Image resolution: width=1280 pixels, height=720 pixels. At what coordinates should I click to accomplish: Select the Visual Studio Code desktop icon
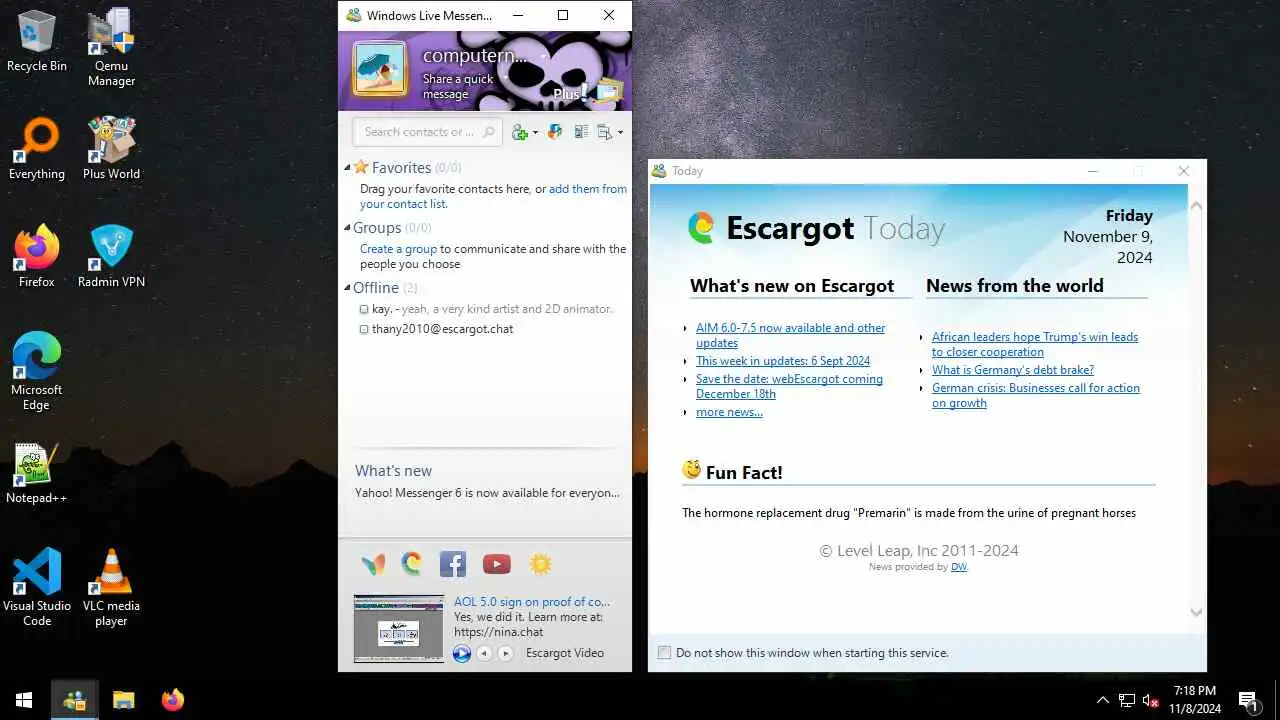[37, 587]
